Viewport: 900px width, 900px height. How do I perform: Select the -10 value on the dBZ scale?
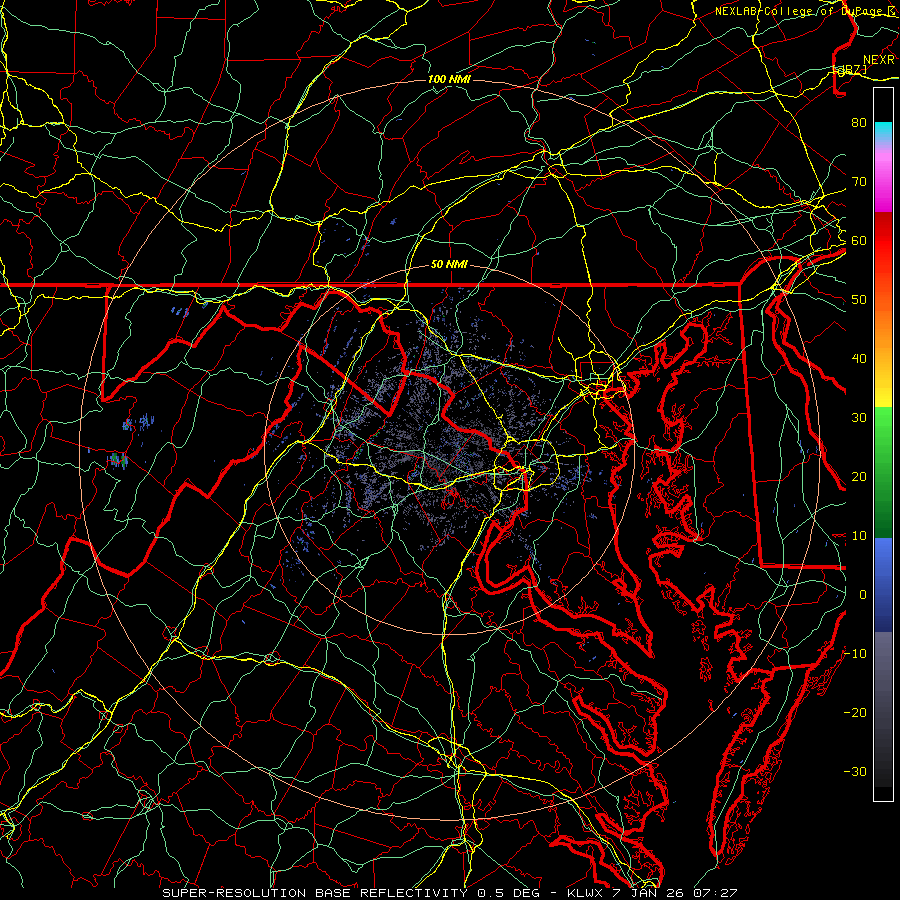[855, 654]
